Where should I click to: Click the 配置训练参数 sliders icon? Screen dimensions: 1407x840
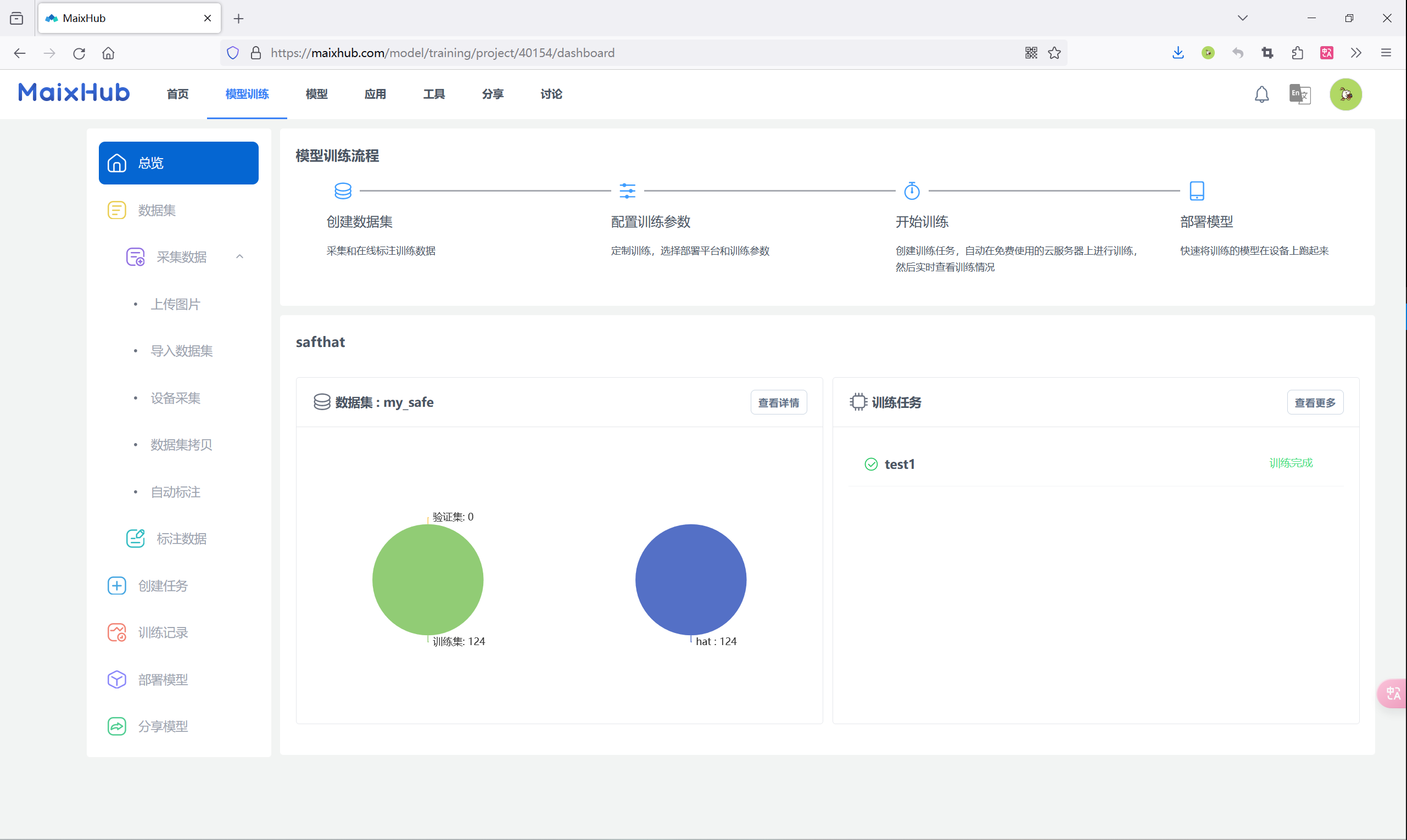point(627,191)
